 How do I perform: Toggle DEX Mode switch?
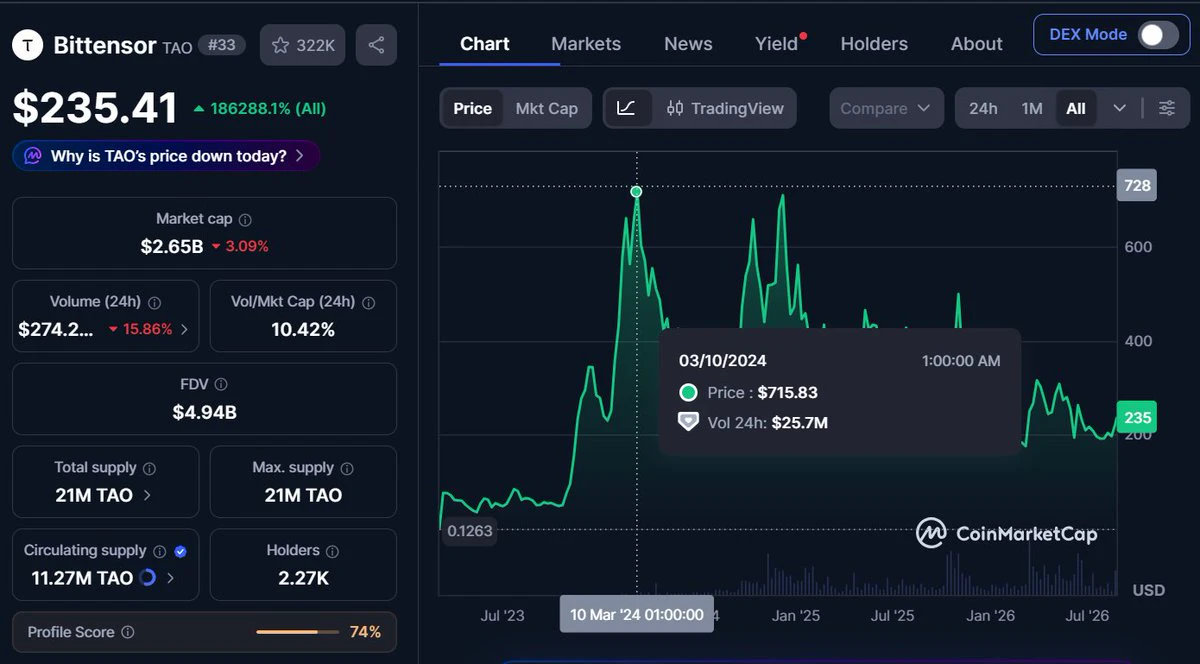1158,35
